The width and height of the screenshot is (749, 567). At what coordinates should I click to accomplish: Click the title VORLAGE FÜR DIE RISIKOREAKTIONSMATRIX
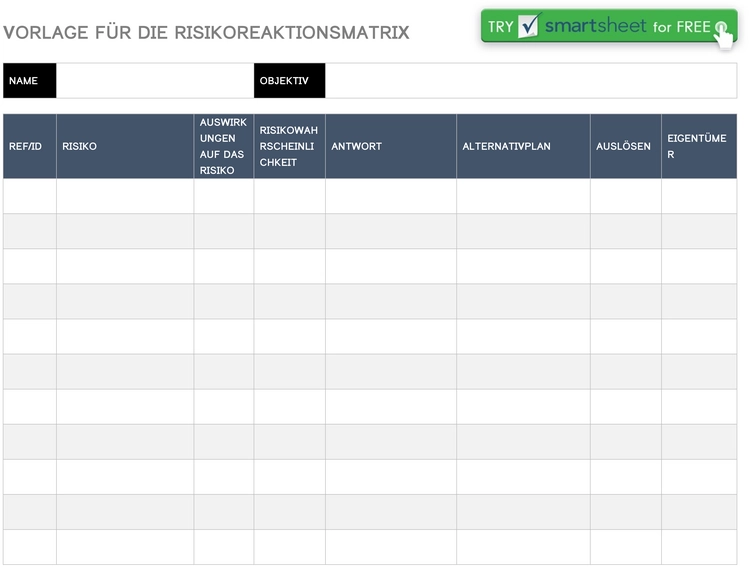[206, 32]
